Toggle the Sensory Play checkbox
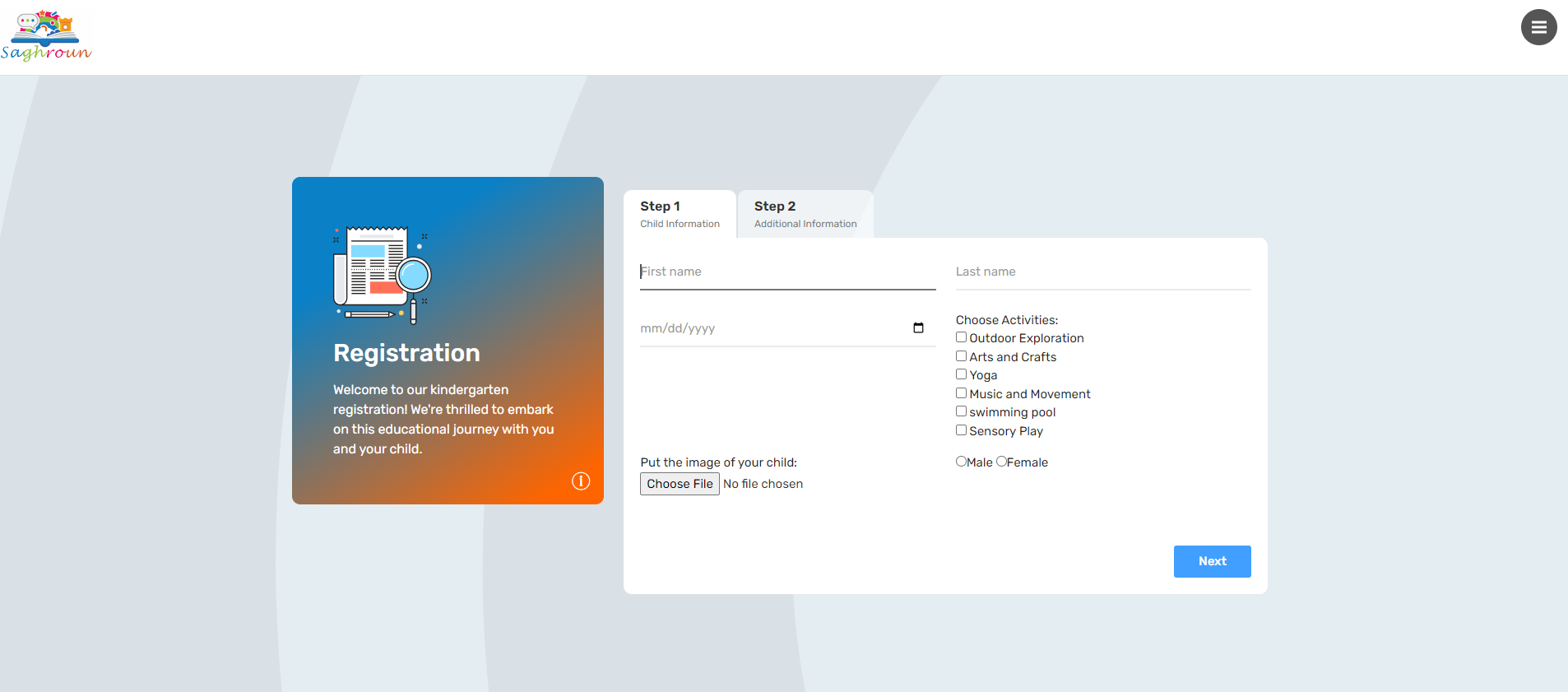The width and height of the screenshot is (1568, 692). point(961,430)
